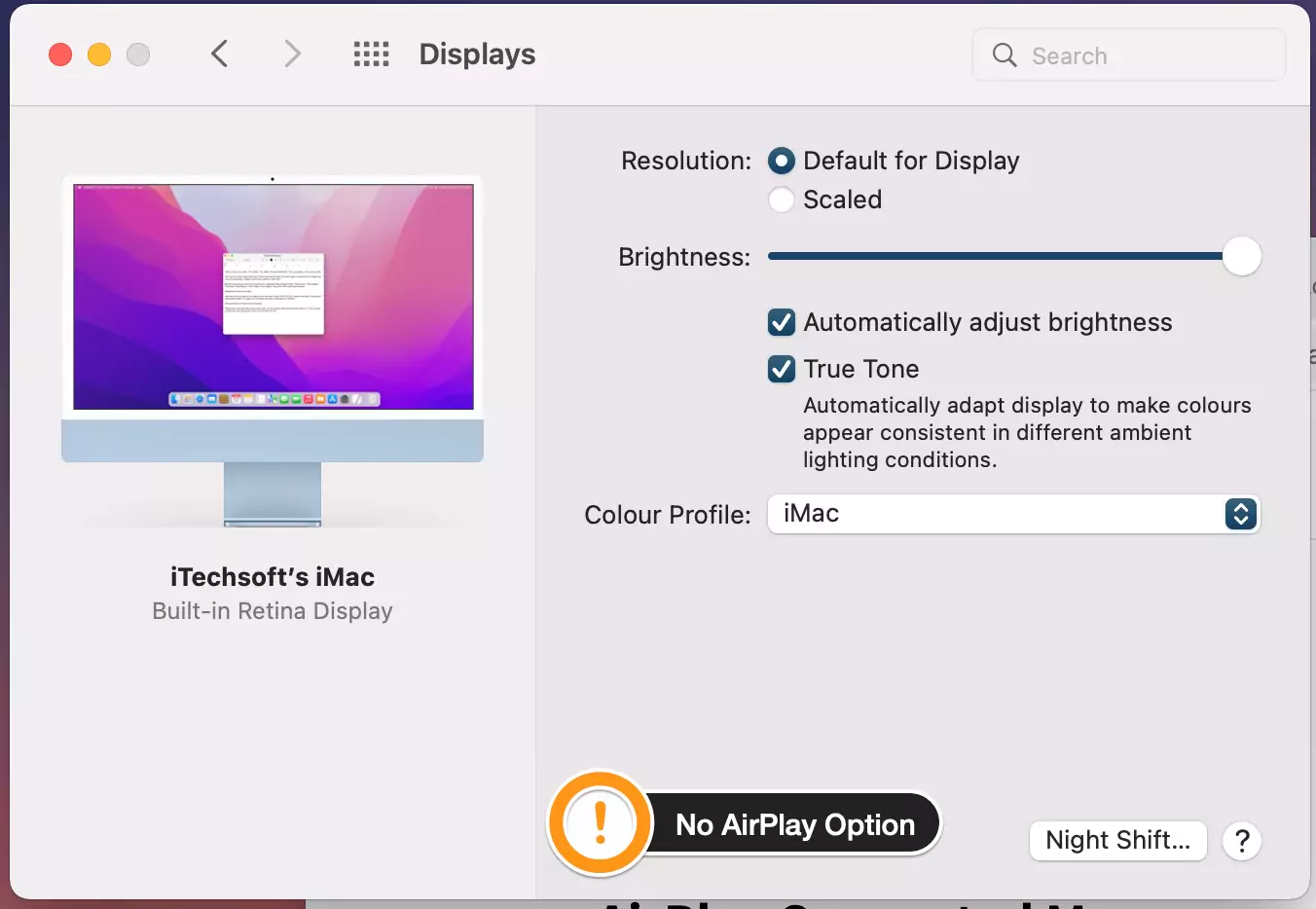1316x909 pixels.
Task: Open the Night Shift settings
Action: pos(1117,841)
